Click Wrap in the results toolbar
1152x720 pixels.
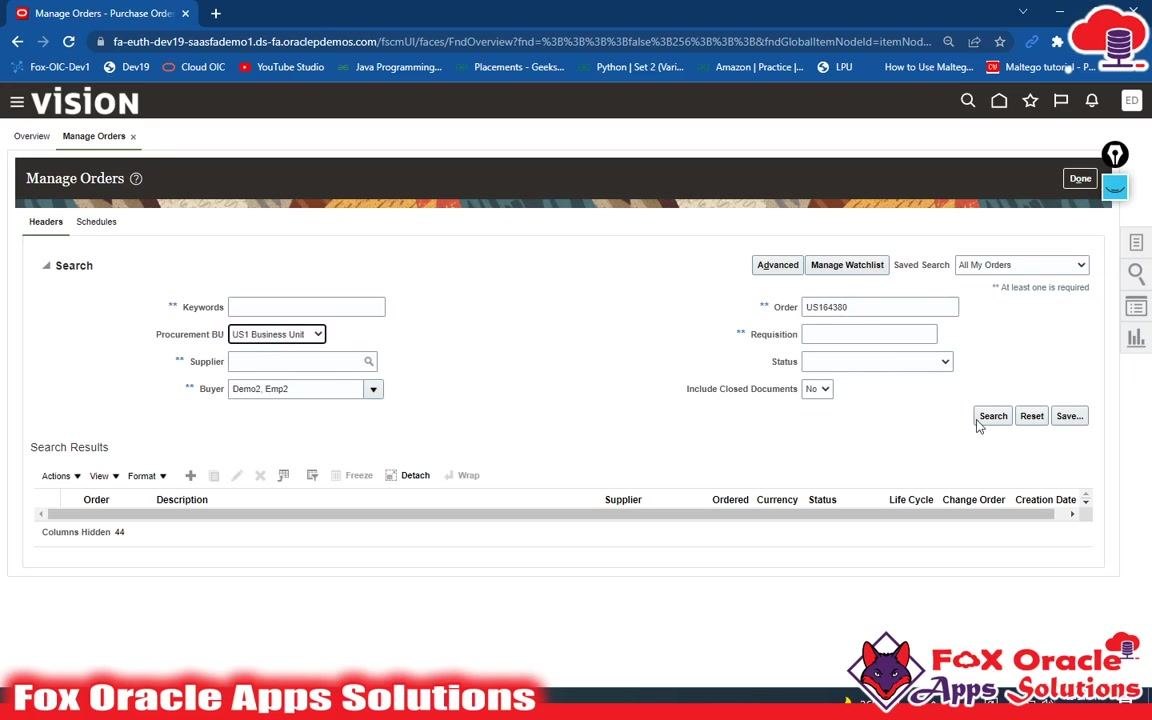point(462,475)
